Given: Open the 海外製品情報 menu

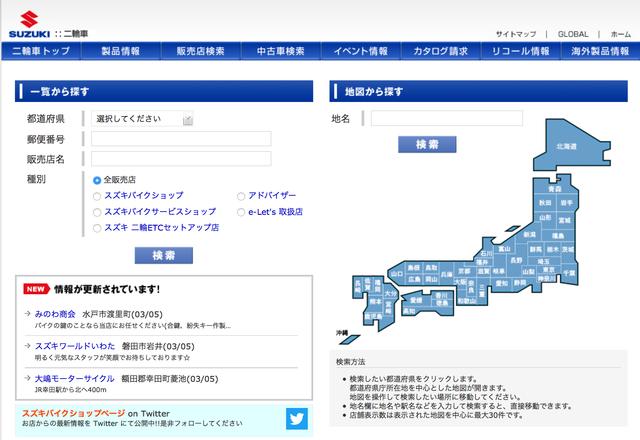Looking at the screenshot, I should [x=600, y=51].
